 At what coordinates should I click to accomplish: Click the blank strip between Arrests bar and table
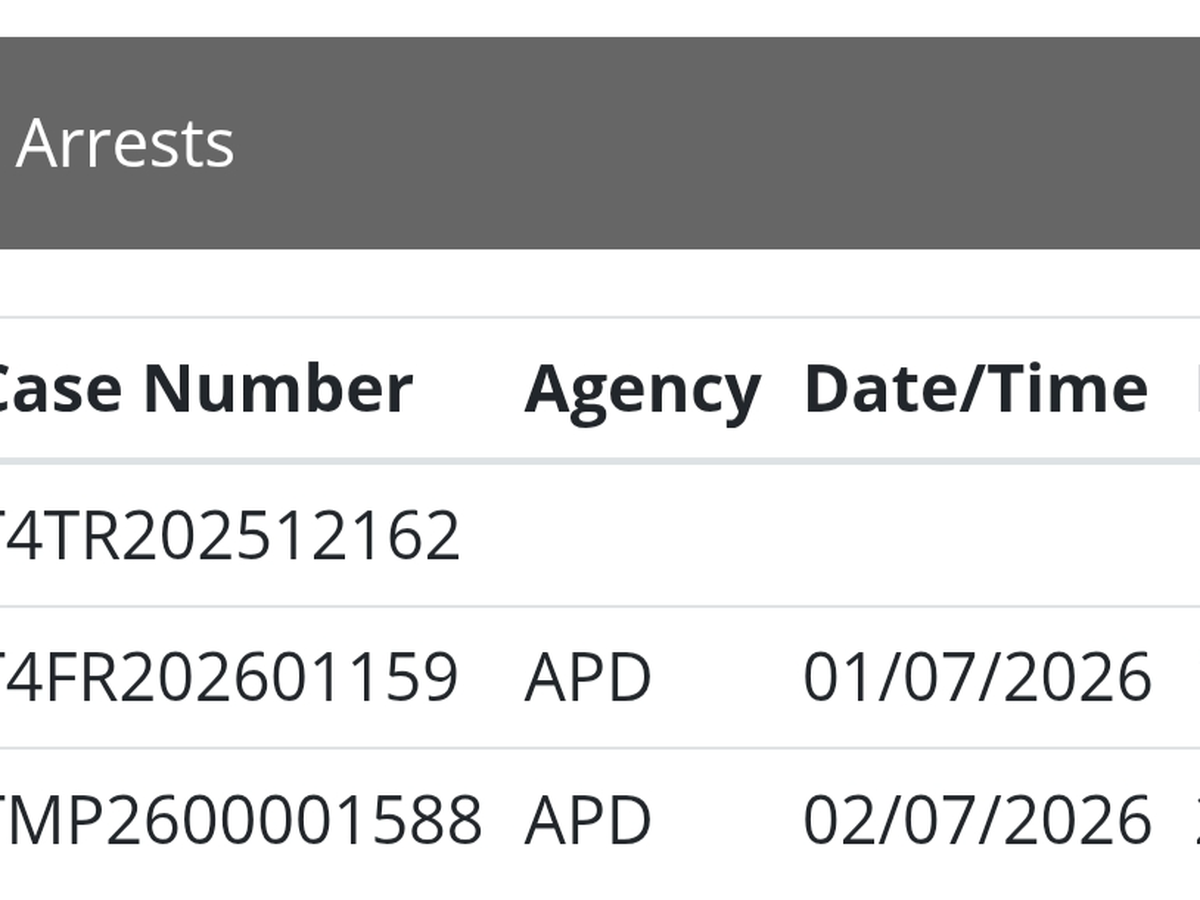tap(600, 282)
